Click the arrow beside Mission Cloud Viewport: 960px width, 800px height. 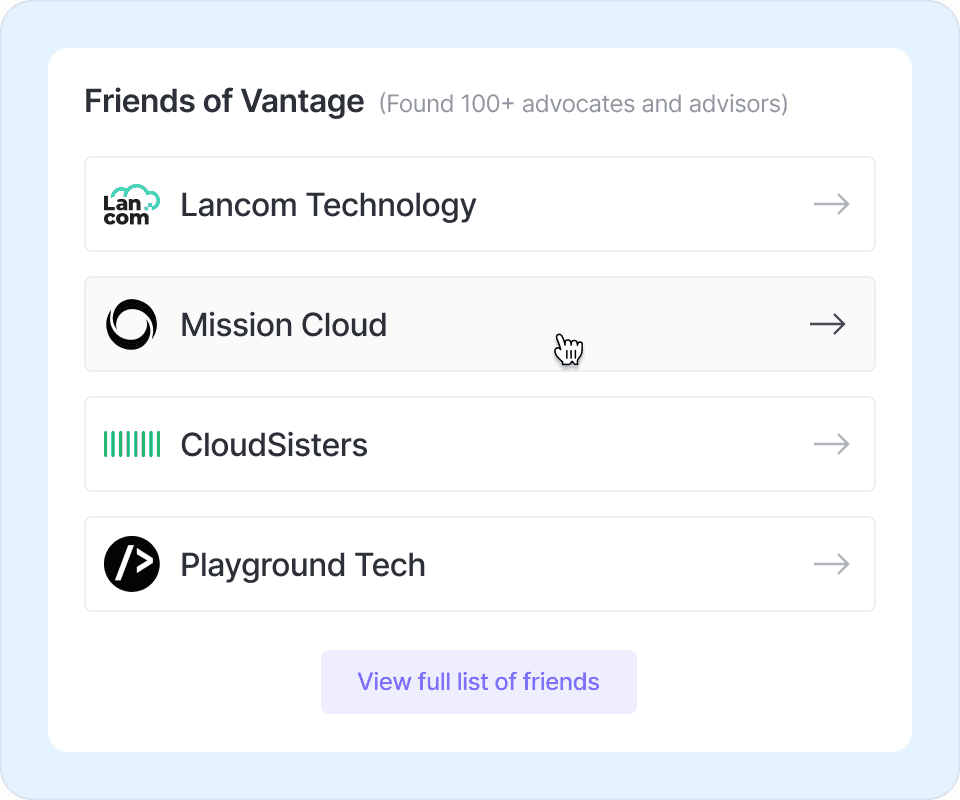tap(827, 324)
